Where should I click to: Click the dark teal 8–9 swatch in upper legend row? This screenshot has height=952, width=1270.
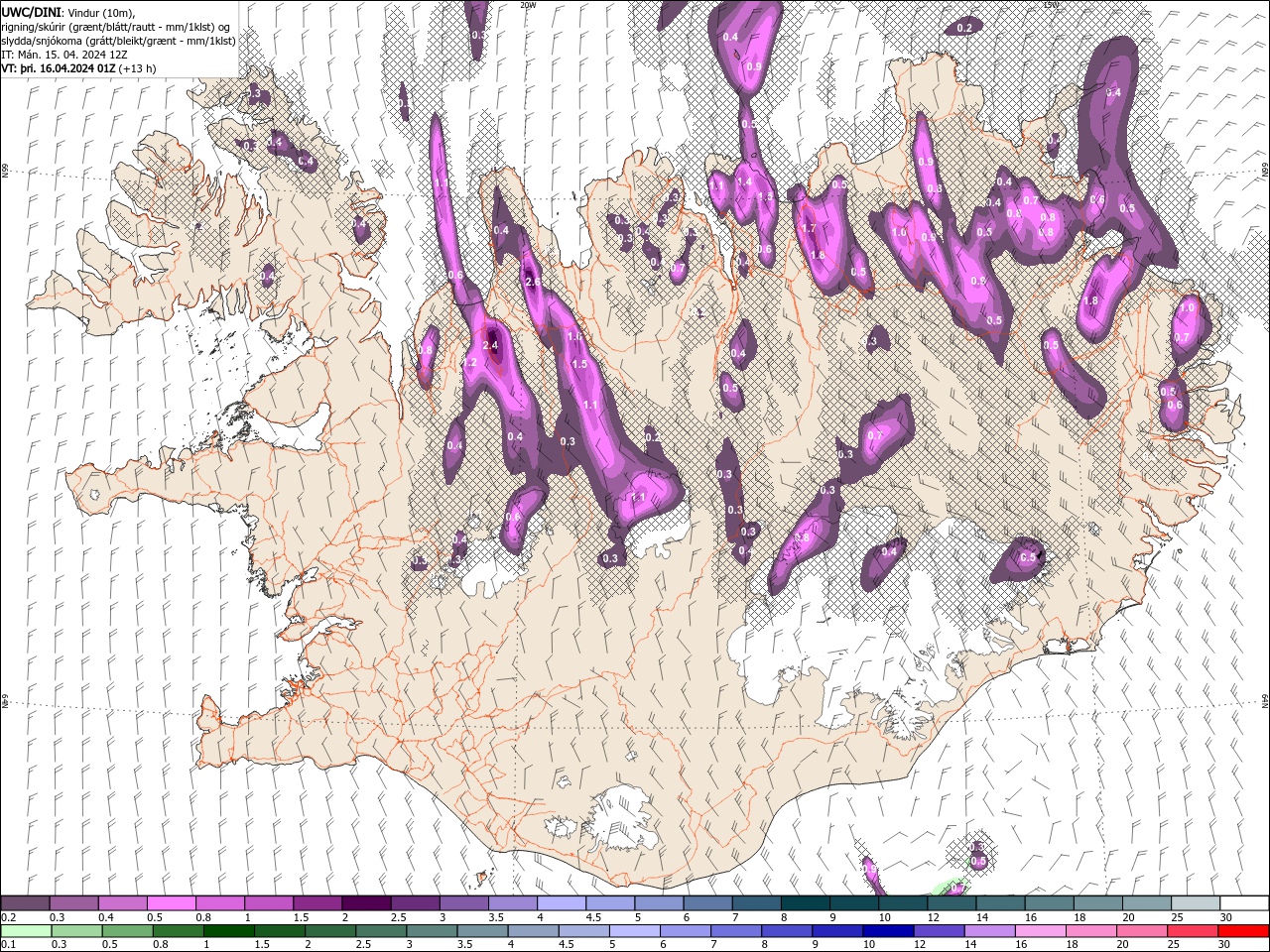point(805,903)
